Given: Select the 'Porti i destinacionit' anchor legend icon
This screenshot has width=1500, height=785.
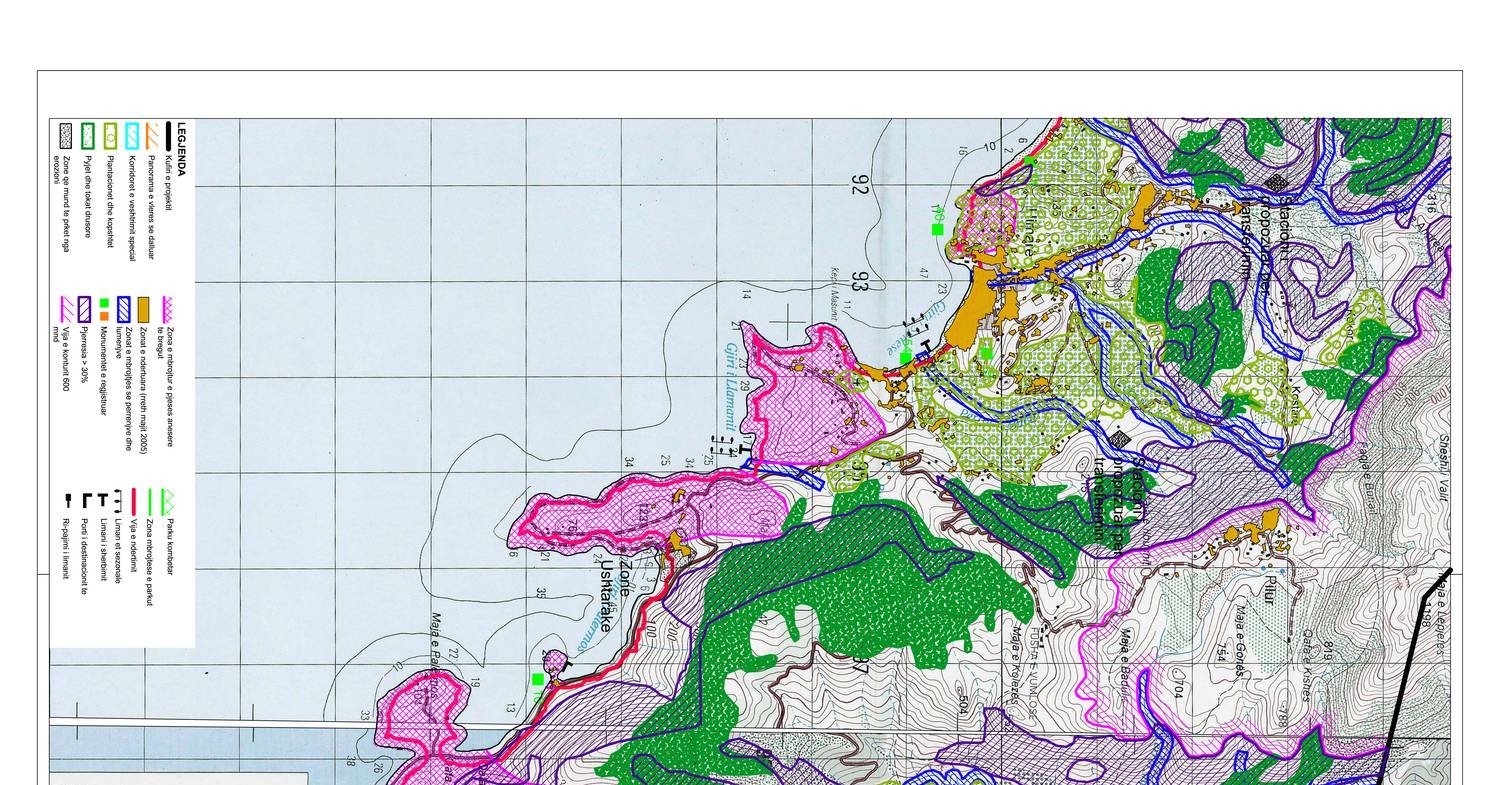Looking at the screenshot, I should click(x=86, y=499).
